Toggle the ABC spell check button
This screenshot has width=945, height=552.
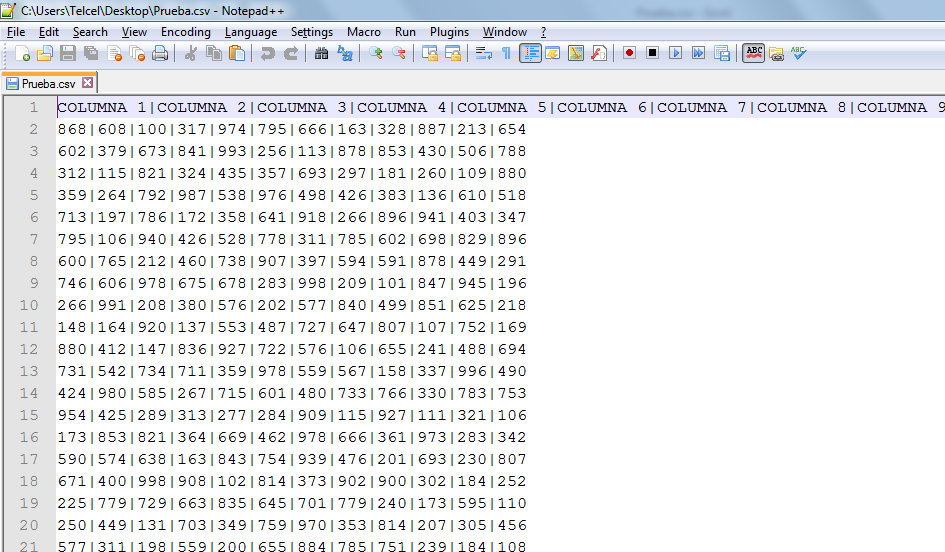click(753, 54)
